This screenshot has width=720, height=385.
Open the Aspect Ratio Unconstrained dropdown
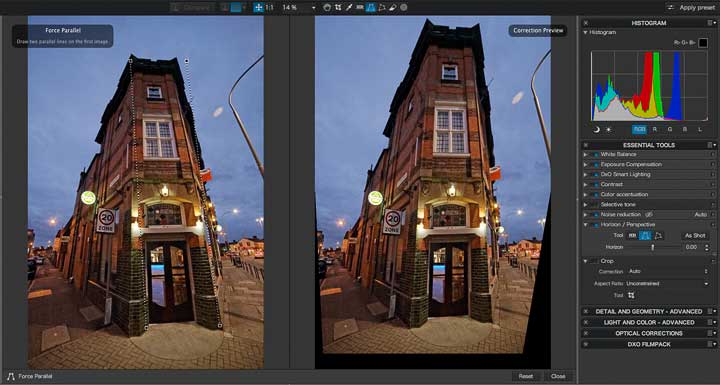coord(668,283)
